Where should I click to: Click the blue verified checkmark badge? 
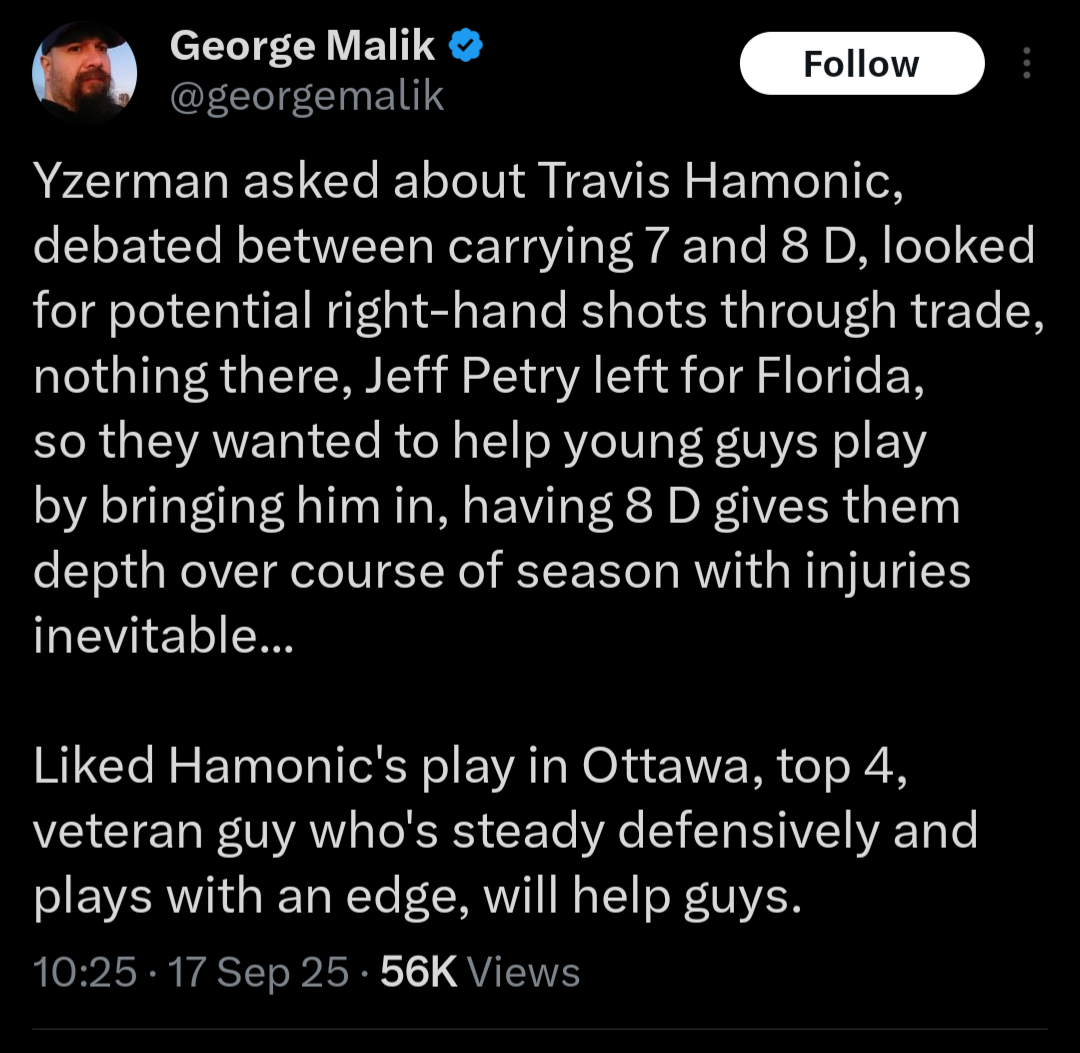pyautogui.click(x=466, y=45)
